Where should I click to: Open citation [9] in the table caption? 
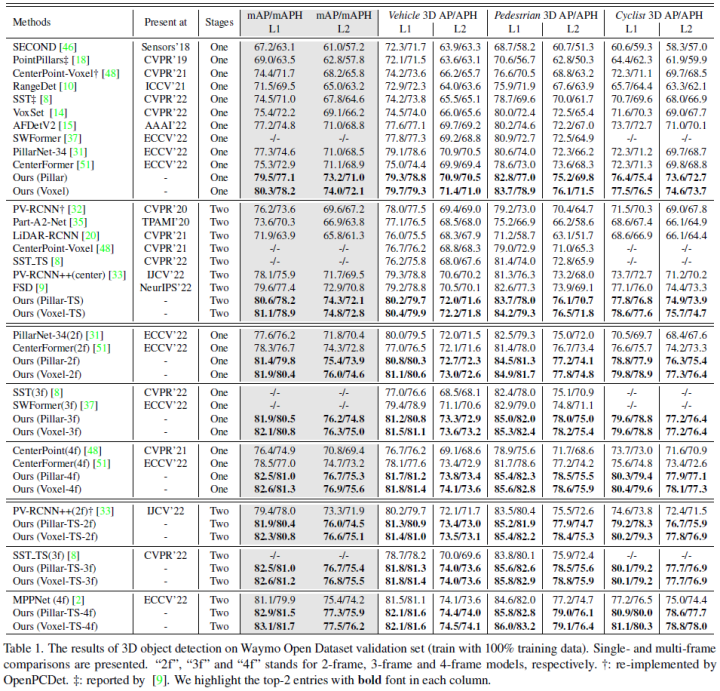(159, 680)
